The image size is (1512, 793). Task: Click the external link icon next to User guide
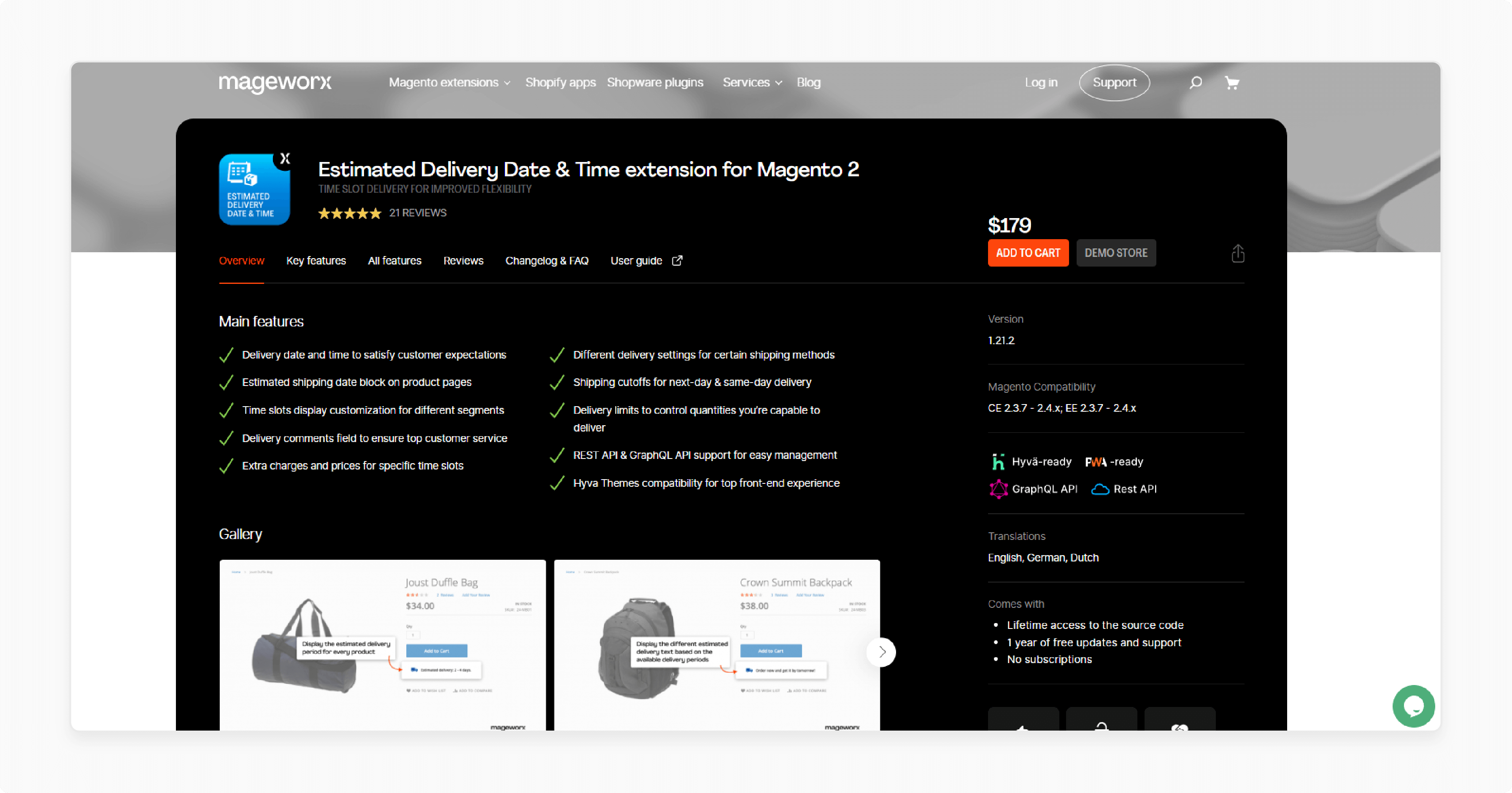pyautogui.click(x=678, y=261)
